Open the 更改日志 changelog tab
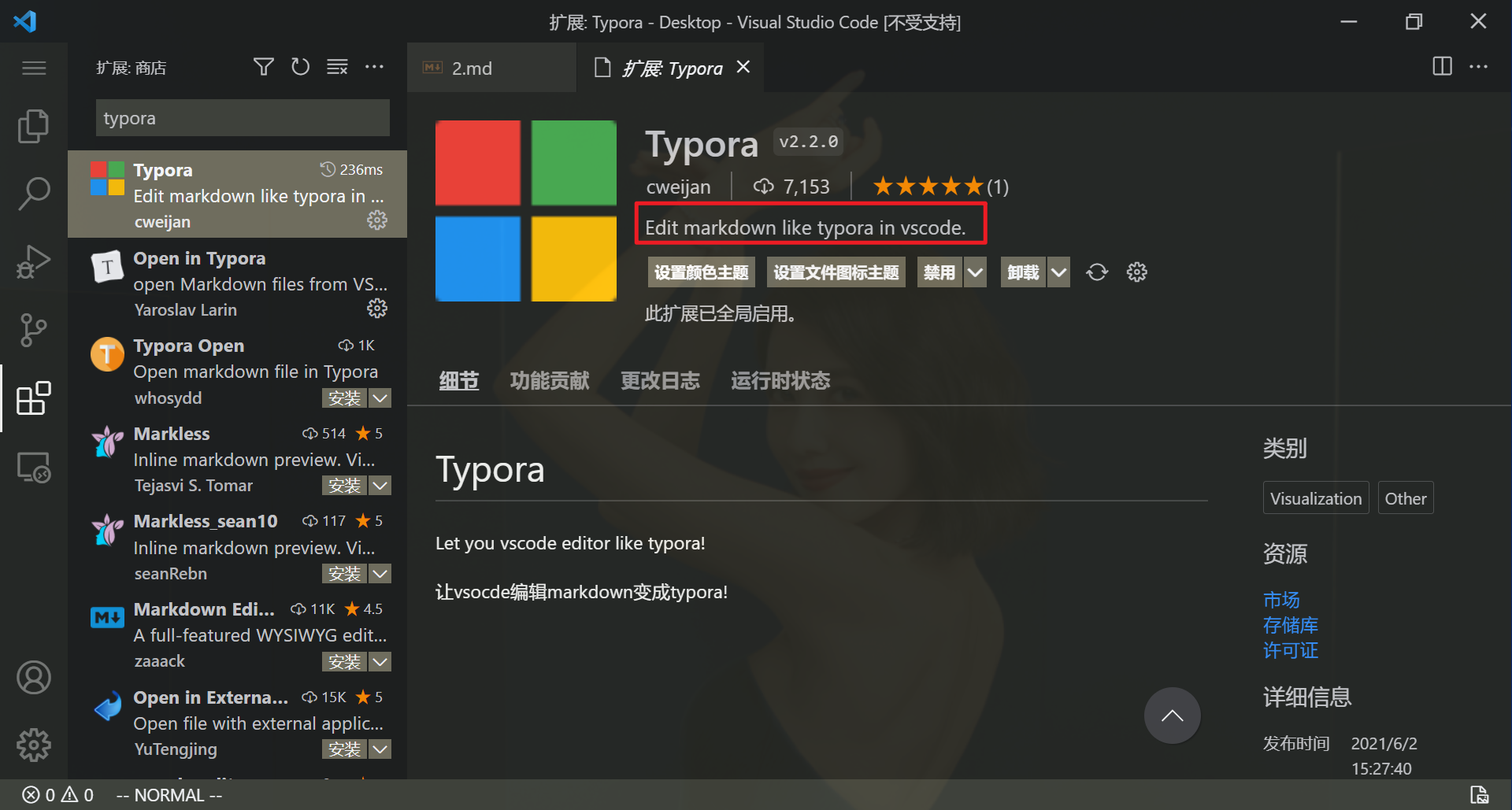Screen dimensions: 1512x810 [x=660, y=381]
